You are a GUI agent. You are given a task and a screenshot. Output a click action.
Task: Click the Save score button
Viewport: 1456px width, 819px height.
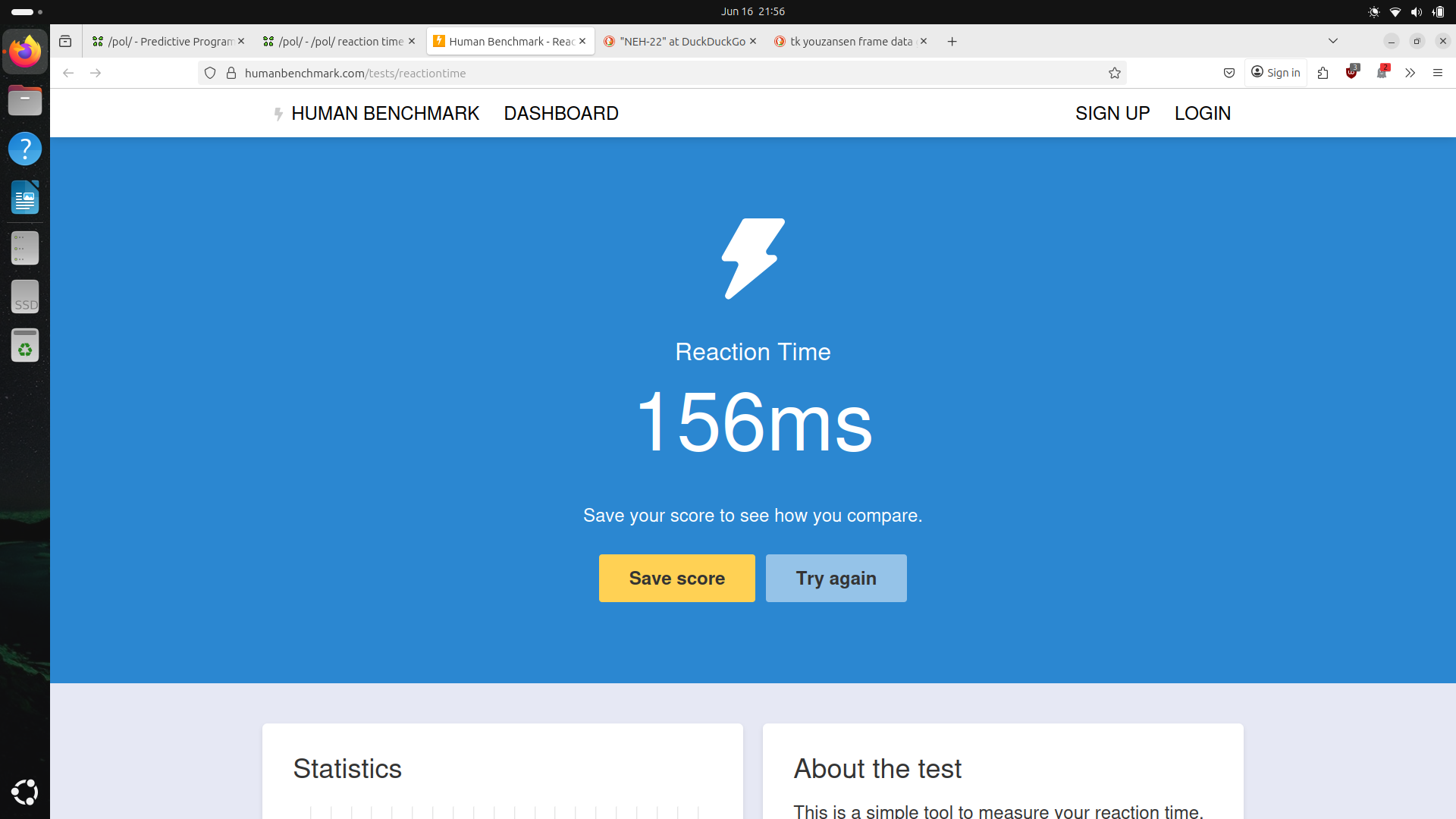coord(676,578)
